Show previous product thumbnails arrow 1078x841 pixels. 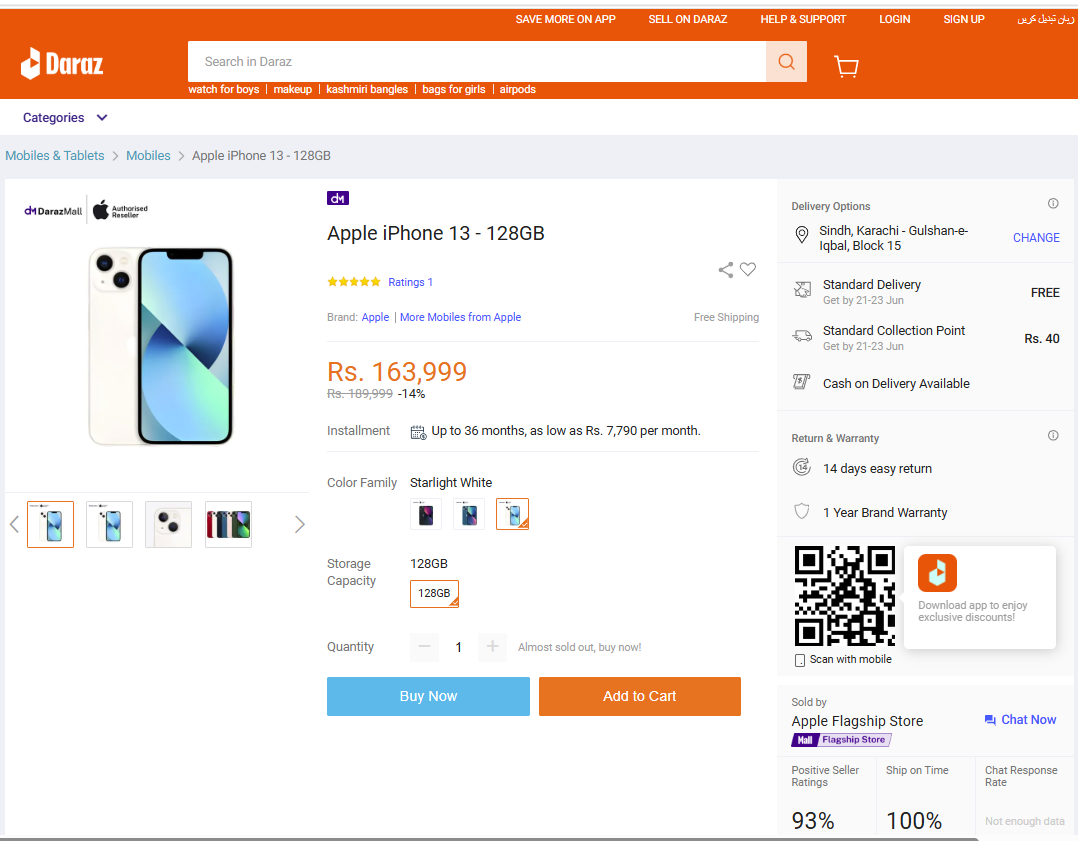(14, 525)
